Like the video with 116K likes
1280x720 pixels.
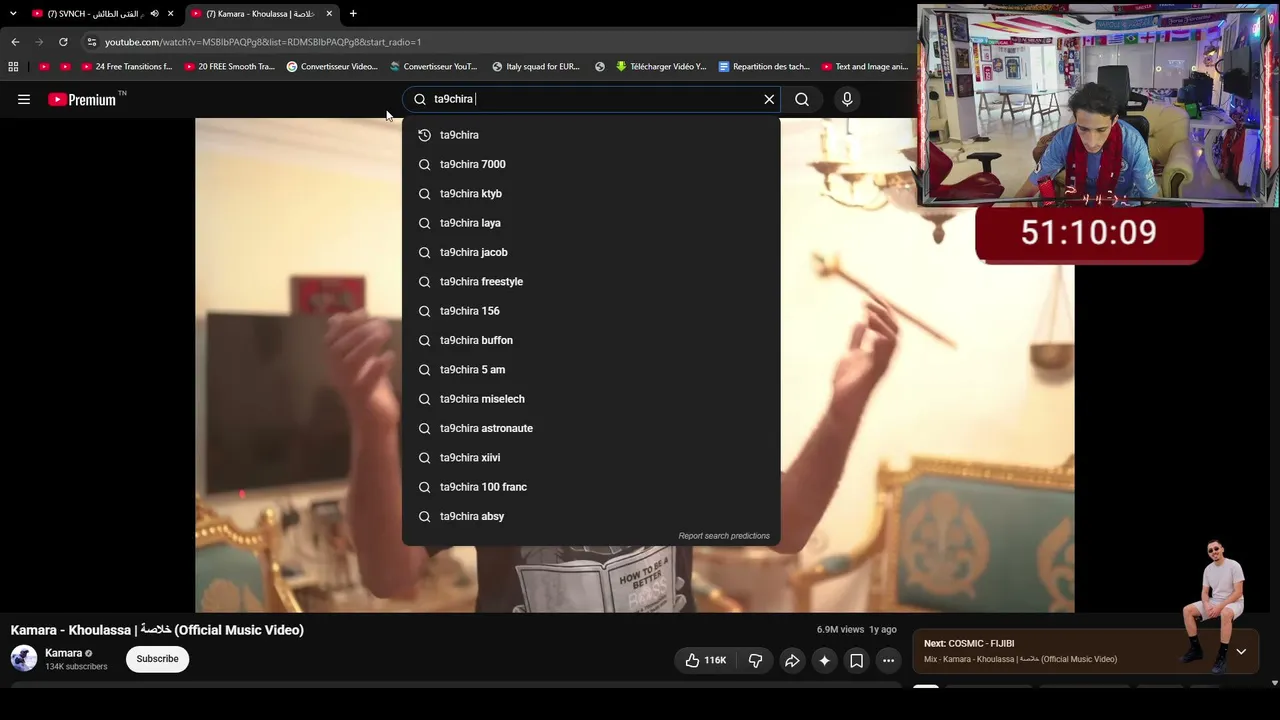click(706, 660)
